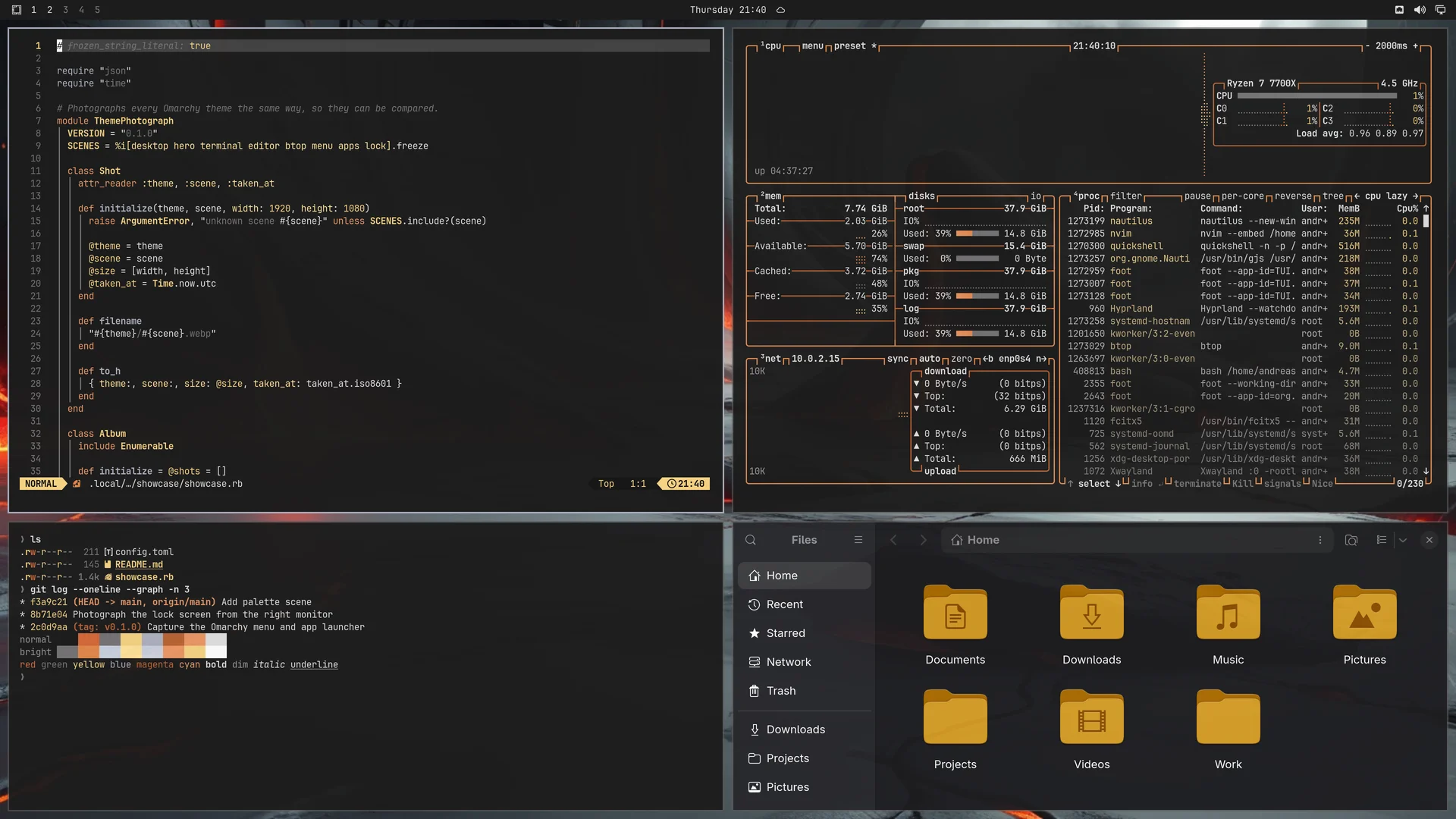Click zero in btop net panel
The width and height of the screenshot is (1456, 819).
pyautogui.click(x=962, y=359)
